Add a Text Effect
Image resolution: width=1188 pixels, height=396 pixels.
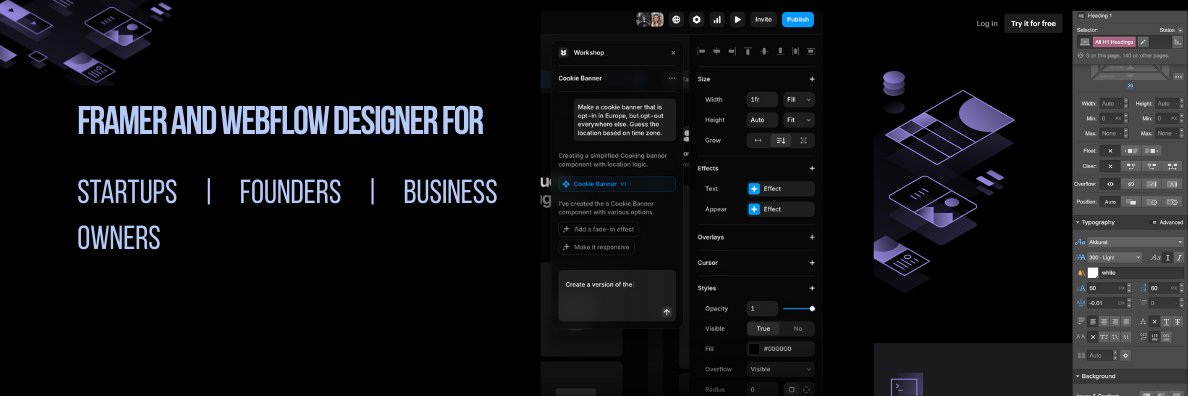781,189
